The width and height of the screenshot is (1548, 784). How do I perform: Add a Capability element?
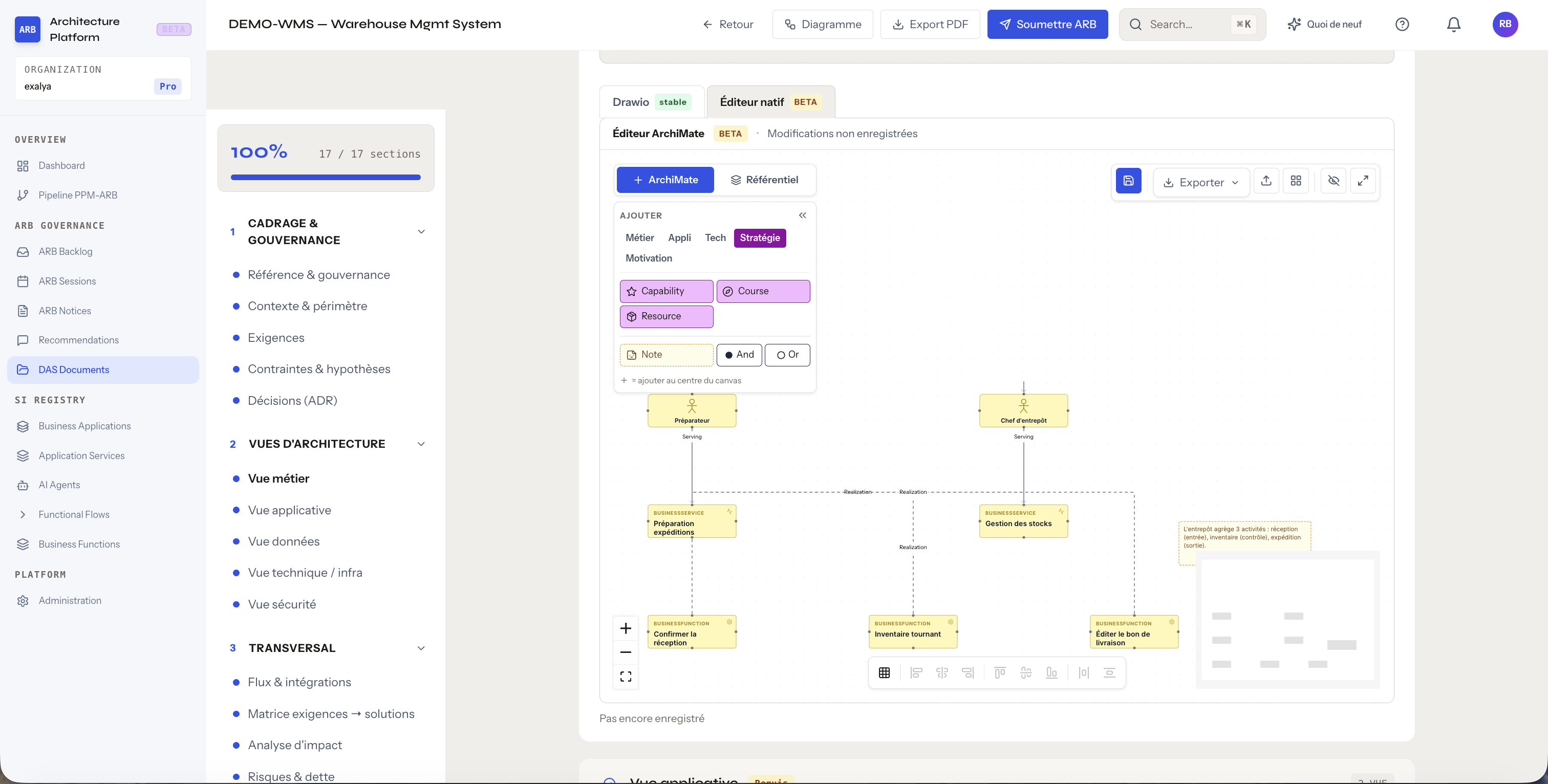[x=666, y=291]
